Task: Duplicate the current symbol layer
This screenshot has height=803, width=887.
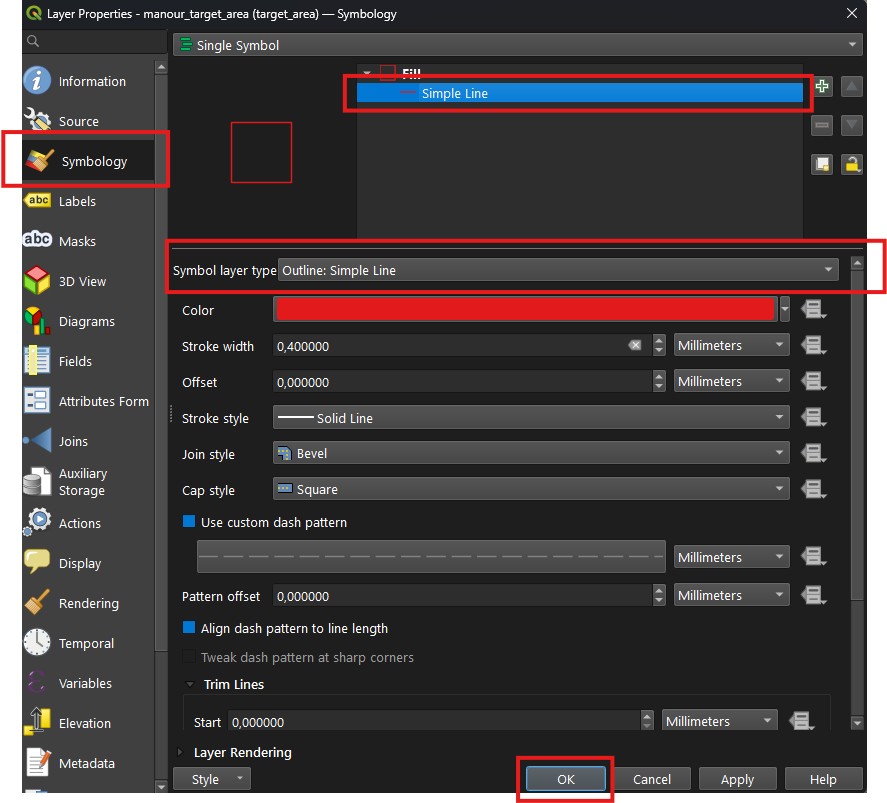Action: coord(821,164)
